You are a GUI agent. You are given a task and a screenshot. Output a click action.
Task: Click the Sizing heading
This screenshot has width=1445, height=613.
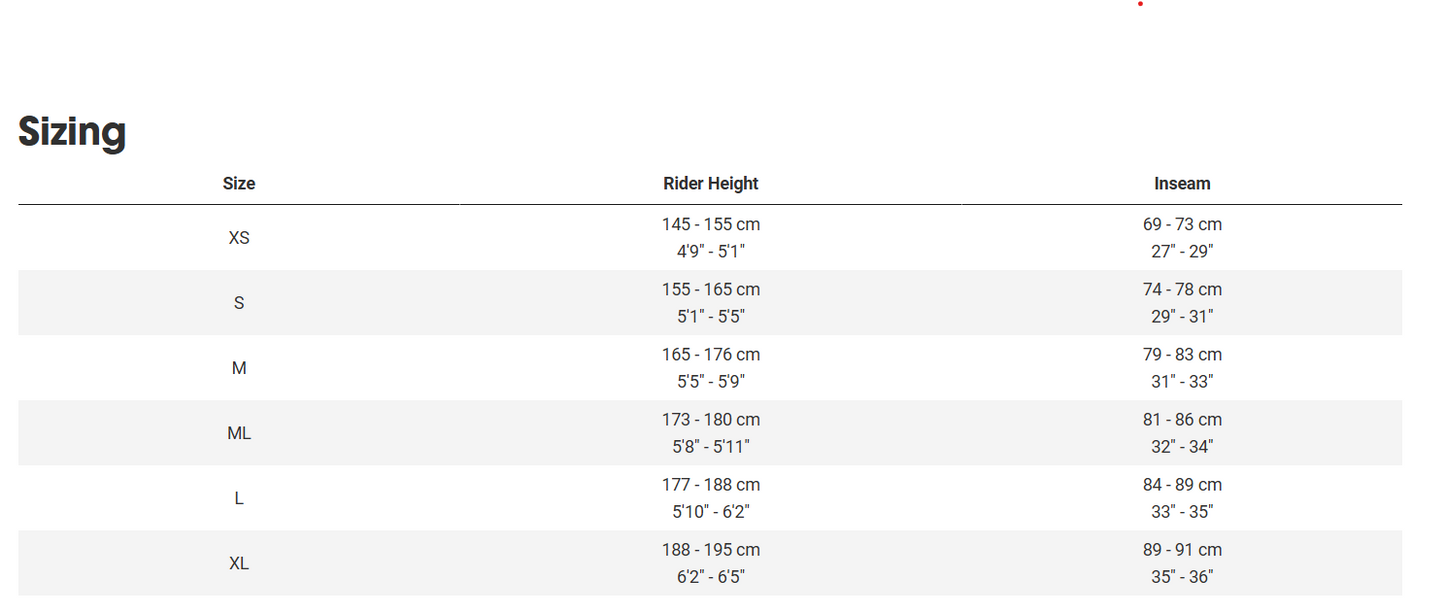pyautogui.click(x=72, y=132)
